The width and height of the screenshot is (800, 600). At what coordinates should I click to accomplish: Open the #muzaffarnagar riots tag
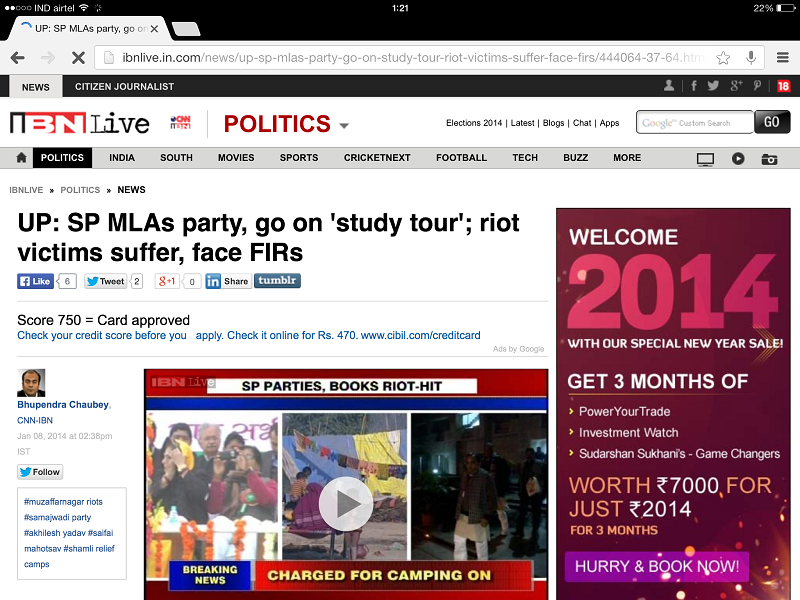coord(63,502)
